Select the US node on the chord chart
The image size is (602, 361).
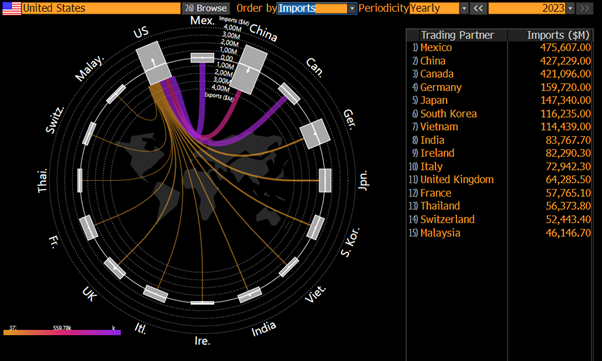pyautogui.click(x=153, y=63)
